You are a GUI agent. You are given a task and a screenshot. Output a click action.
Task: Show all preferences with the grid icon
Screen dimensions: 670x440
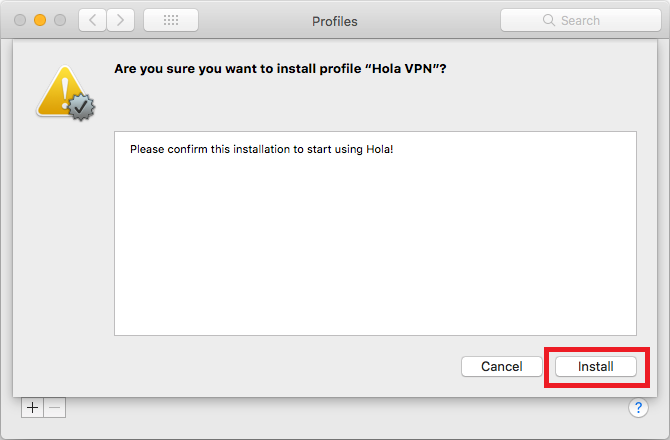tap(170, 20)
